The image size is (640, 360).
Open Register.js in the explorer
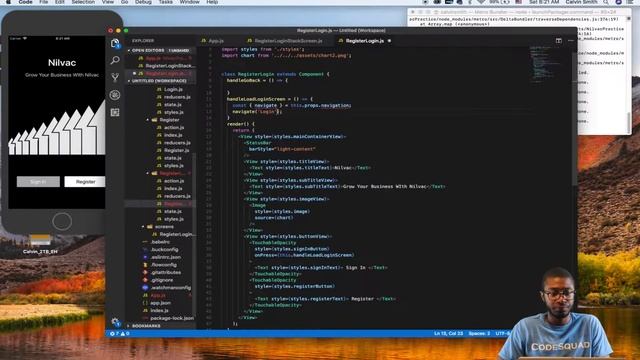click(176, 150)
